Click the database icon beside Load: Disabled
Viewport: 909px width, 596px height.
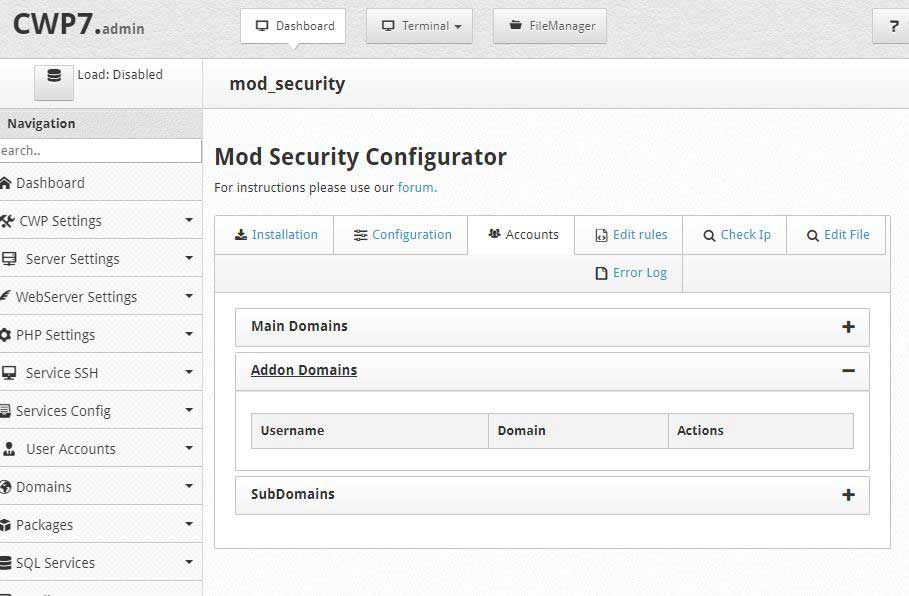[x=54, y=76]
